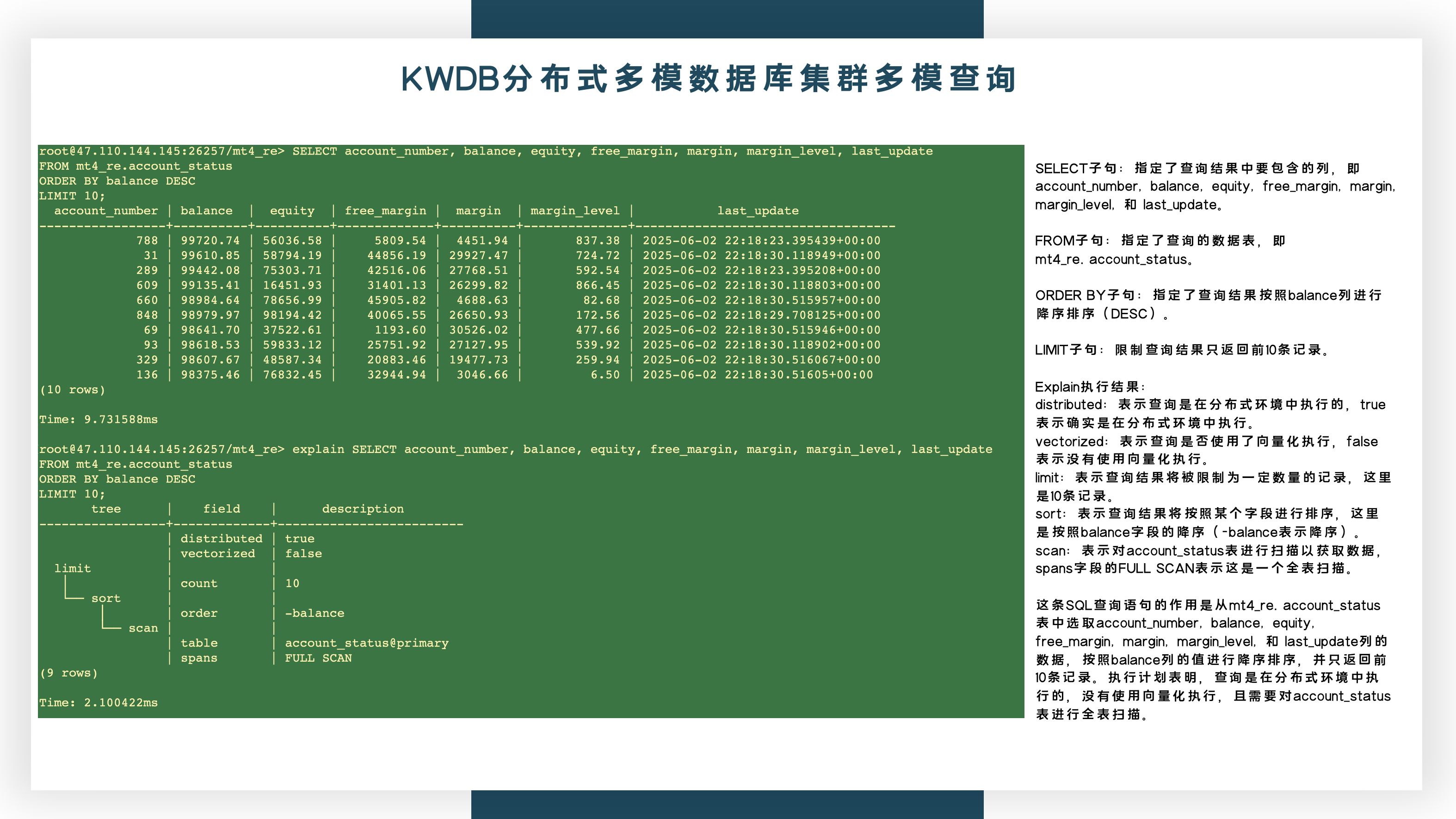This screenshot has width=1456, height=819.
Task: Click the balance value 99135.41
Action: [x=210, y=285]
